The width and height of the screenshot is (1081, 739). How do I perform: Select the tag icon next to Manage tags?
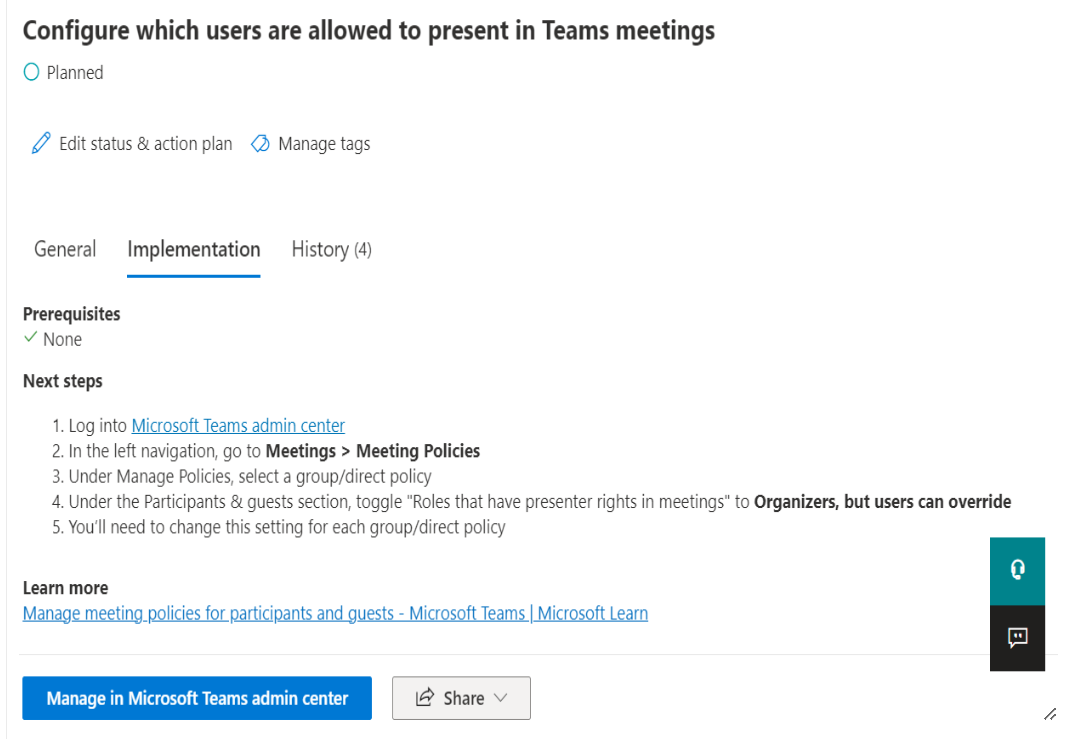[260, 143]
